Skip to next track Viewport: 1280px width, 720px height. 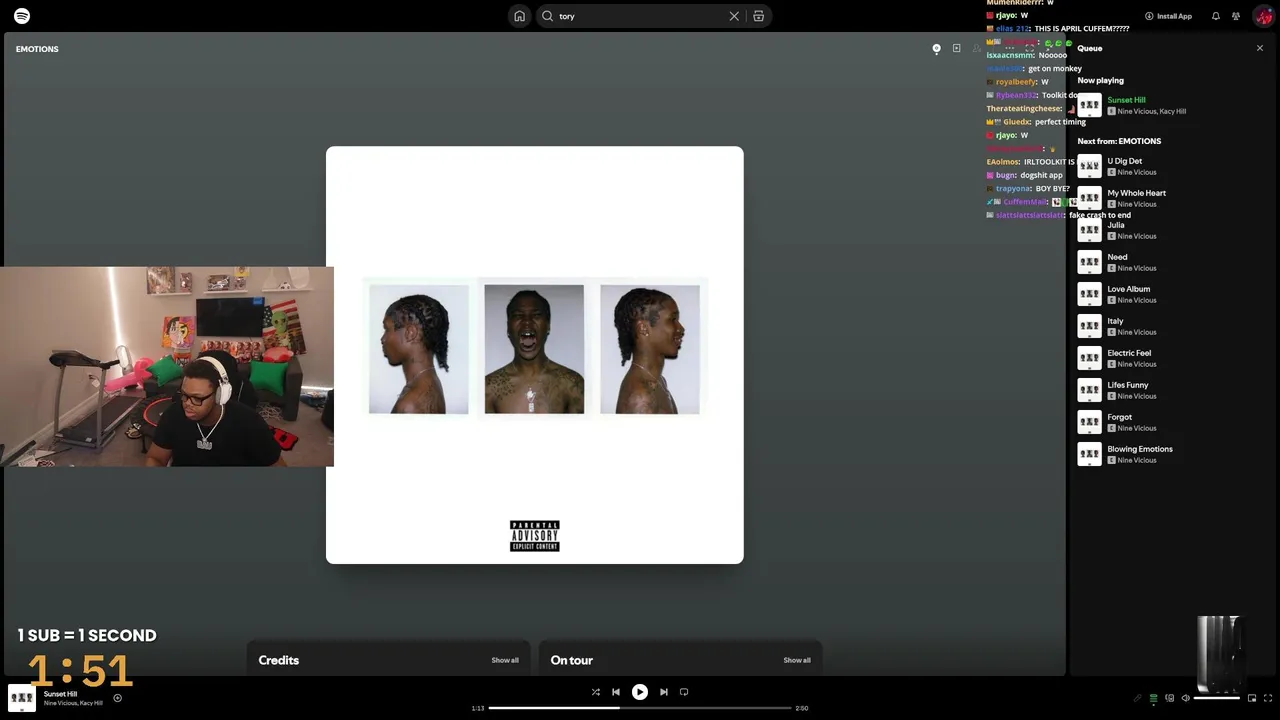[x=663, y=692]
